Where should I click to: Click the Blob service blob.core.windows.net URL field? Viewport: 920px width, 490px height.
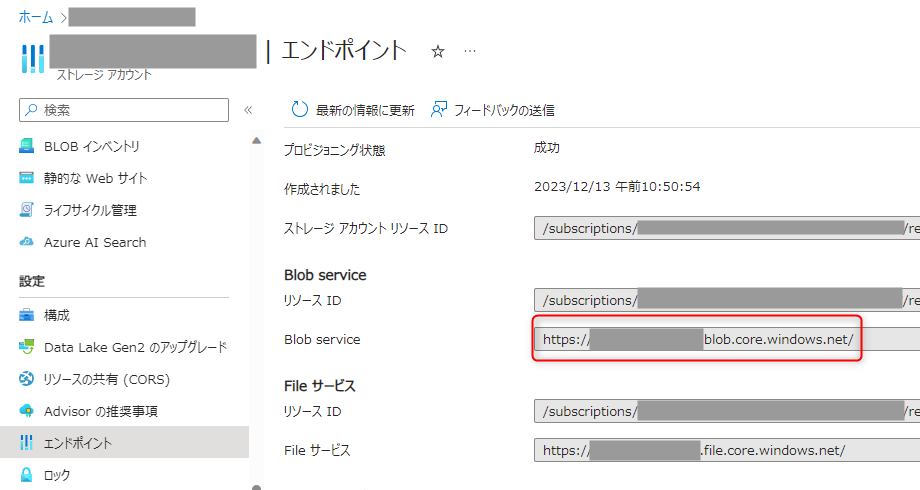(727, 339)
